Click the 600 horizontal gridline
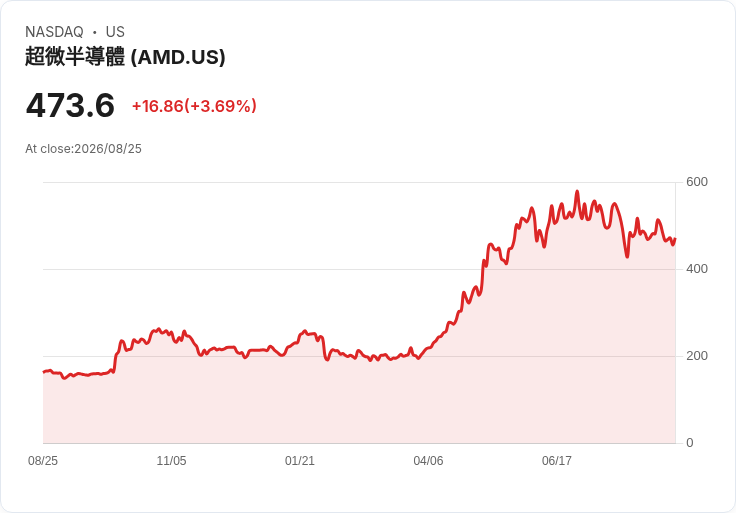The width and height of the screenshot is (736, 513). tap(359, 182)
